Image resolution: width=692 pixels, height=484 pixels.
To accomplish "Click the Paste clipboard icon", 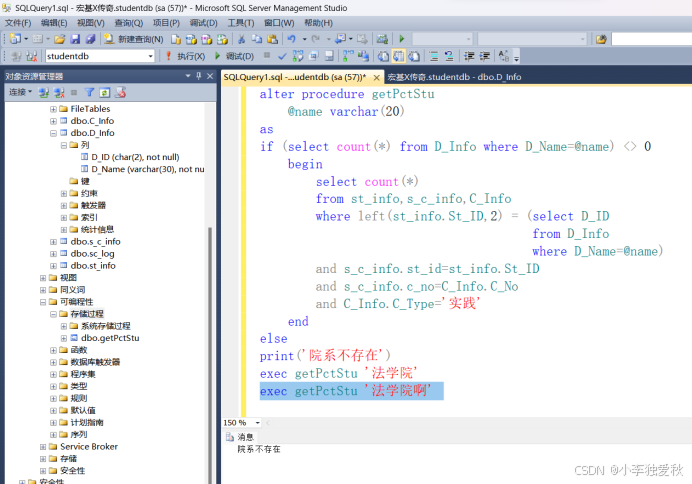I will pos(272,39).
